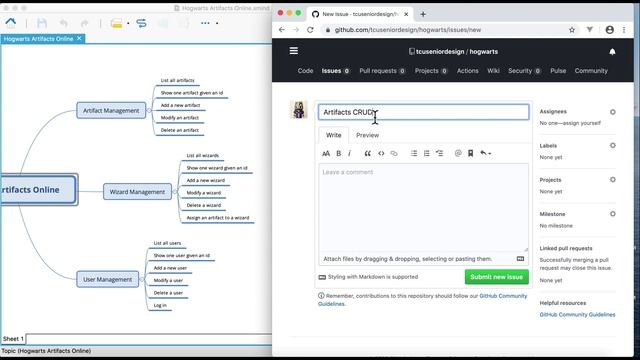Go to the repository Projects tab

tap(431, 71)
